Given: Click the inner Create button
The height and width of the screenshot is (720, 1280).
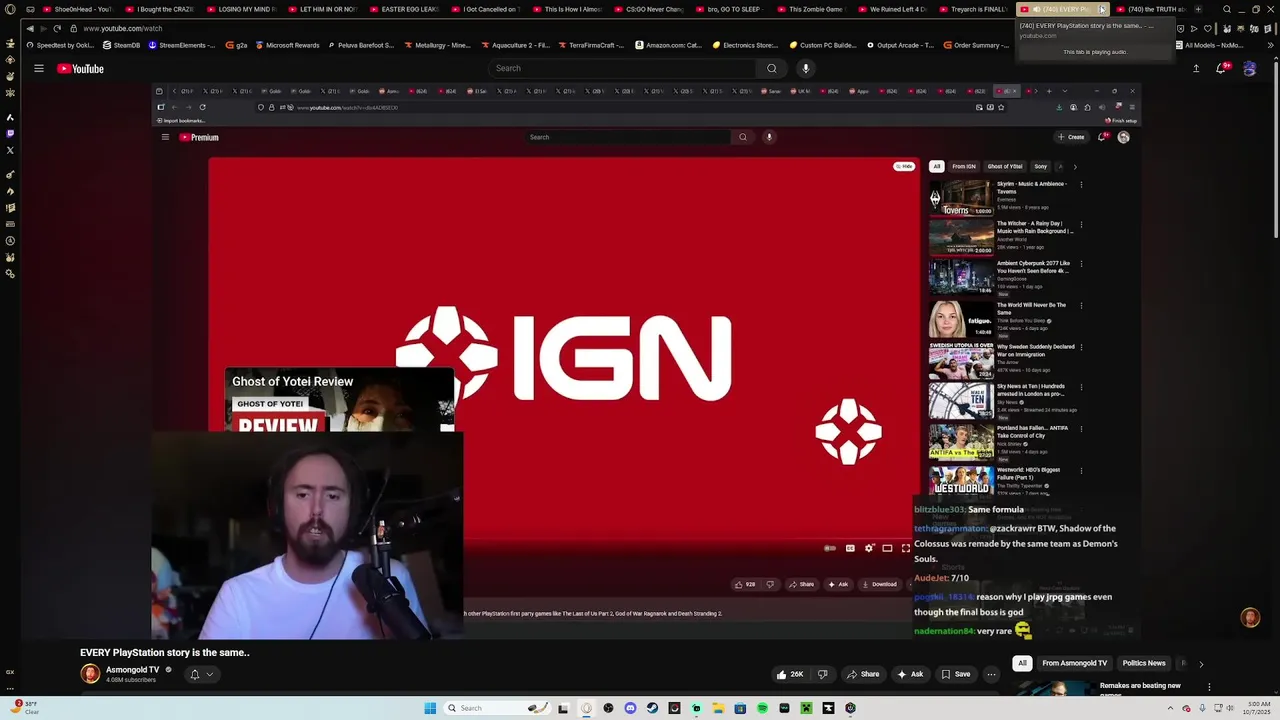Looking at the screenshot, I should pos(1070,137).
